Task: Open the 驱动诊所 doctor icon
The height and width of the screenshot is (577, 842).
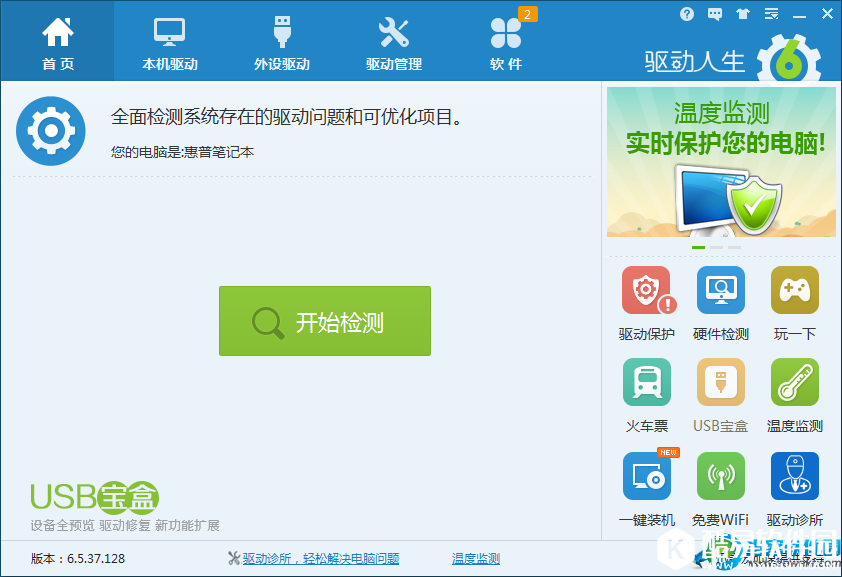Action: (794, 476)
